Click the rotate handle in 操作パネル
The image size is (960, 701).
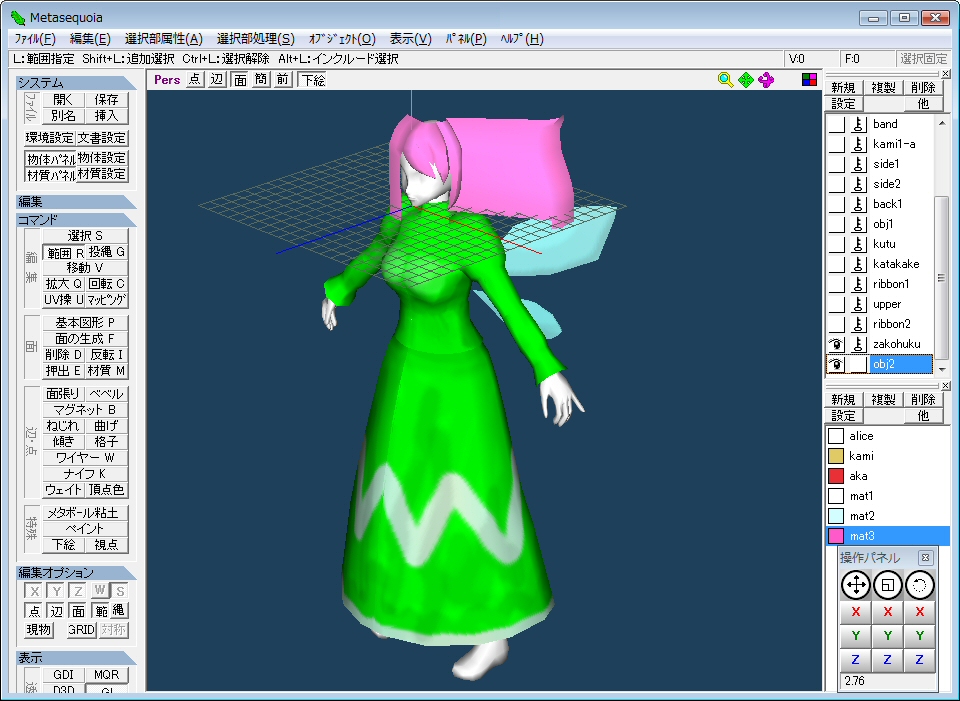coord(920,585)
